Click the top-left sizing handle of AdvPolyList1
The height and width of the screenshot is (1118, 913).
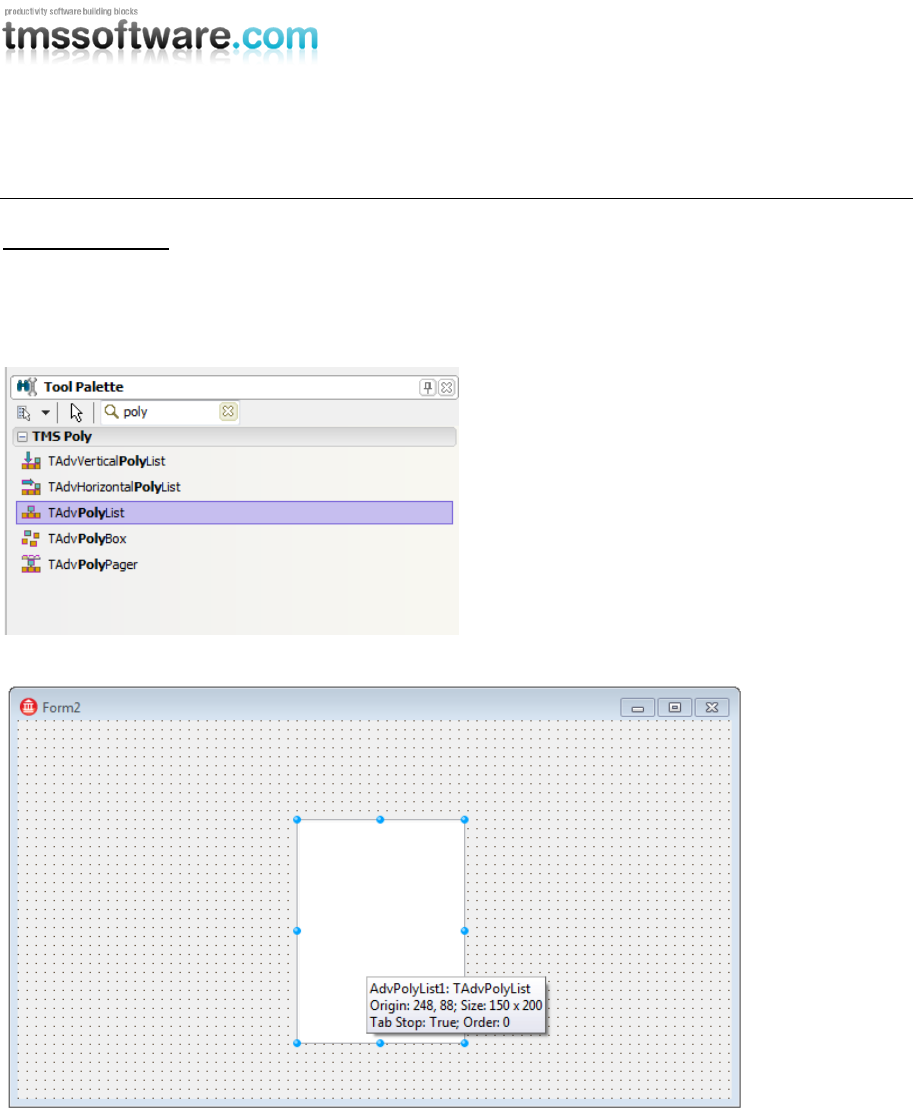(297, 820)
